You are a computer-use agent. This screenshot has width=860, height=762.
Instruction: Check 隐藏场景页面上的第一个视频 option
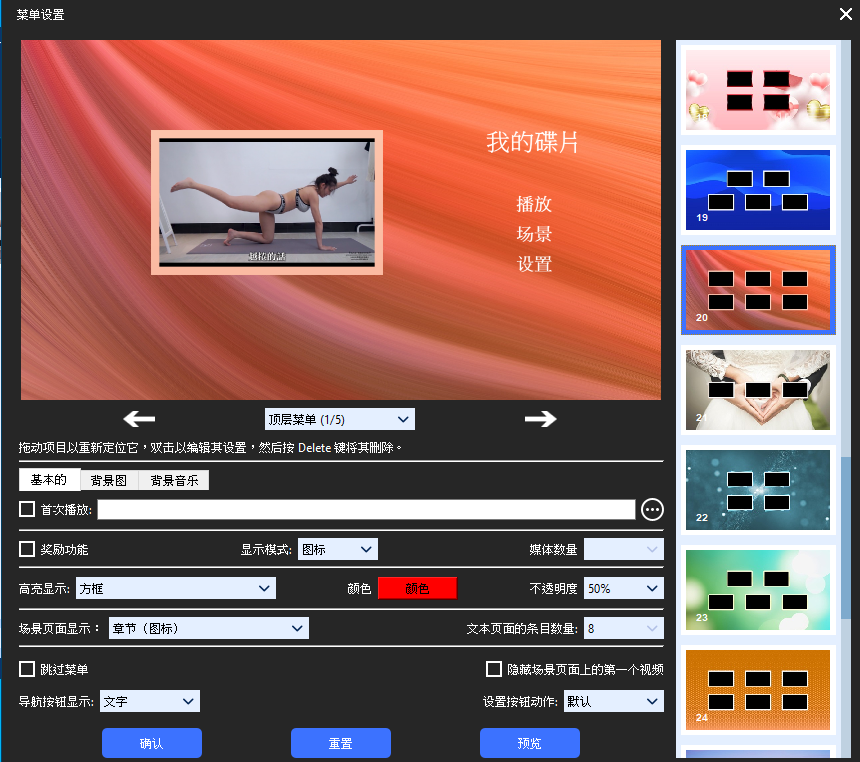493,669
